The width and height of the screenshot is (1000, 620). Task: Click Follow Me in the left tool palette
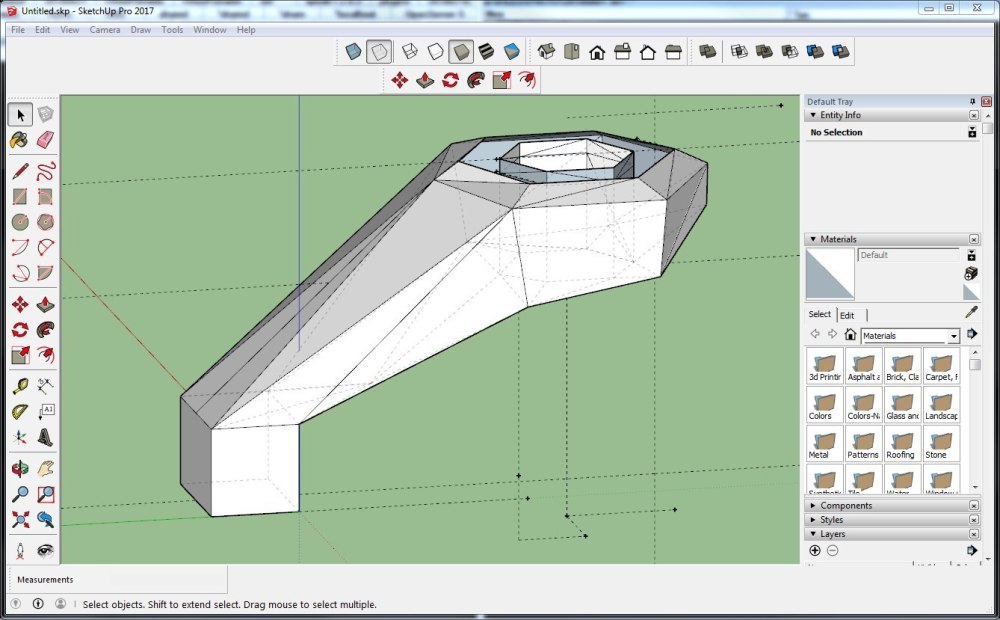click(x=45, y=330)
